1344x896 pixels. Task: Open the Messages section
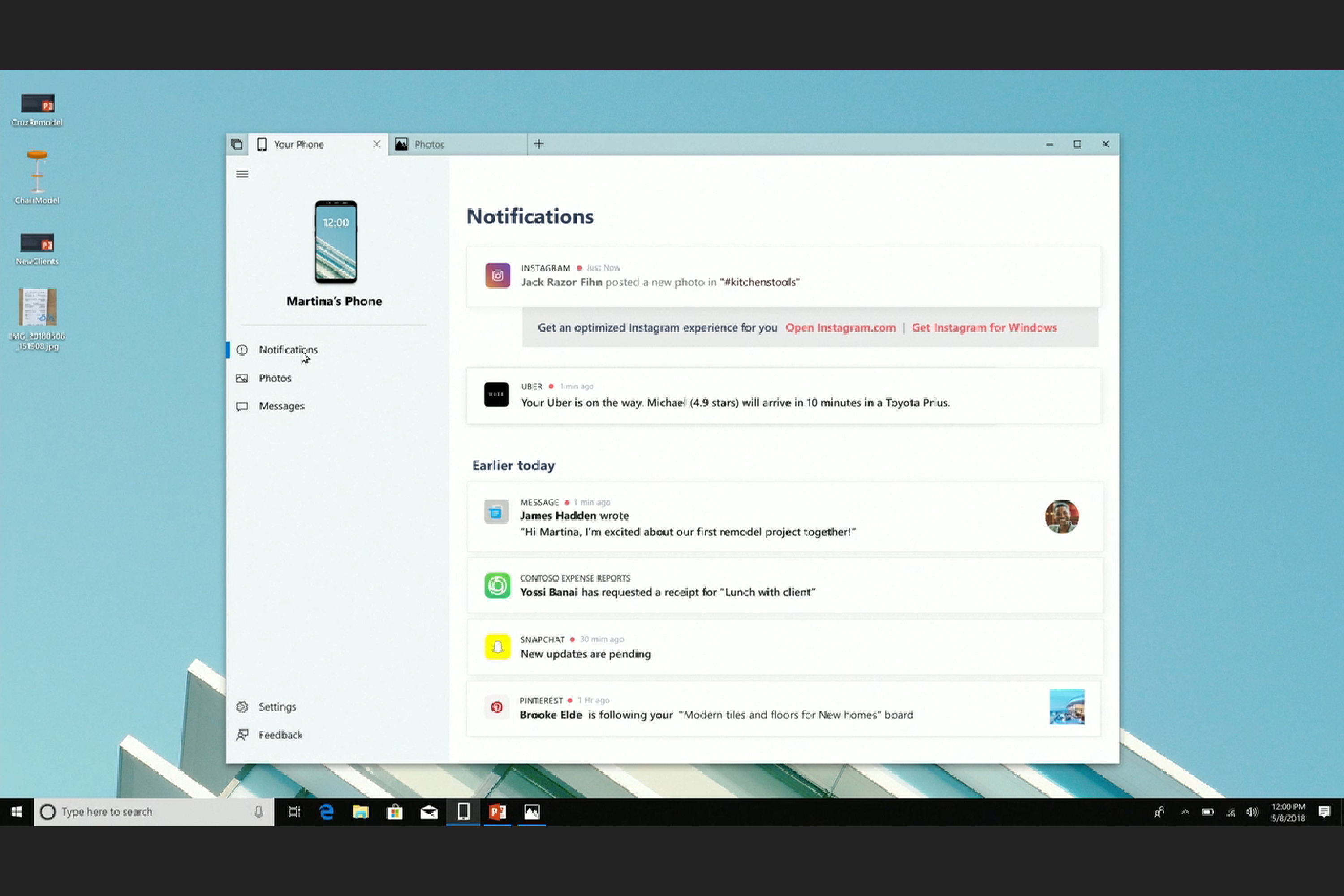(282, 406)
